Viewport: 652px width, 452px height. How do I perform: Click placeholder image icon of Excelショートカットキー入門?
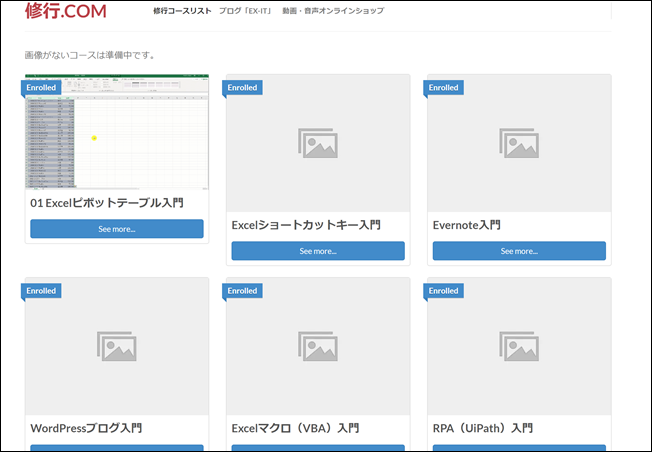click(318, 143)
